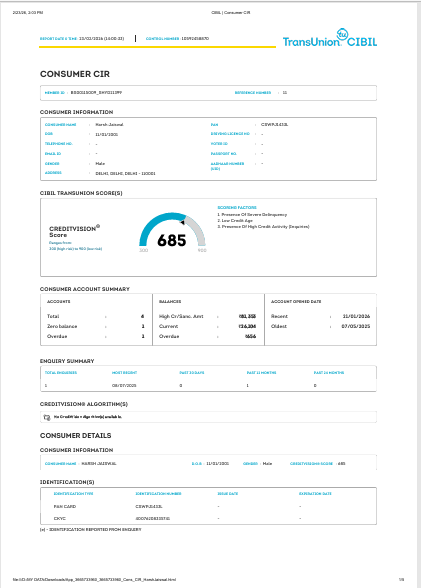Click the gauge needle pointer arrow
Viewport: 421px width, 588px height.
(x=183, y=222)
